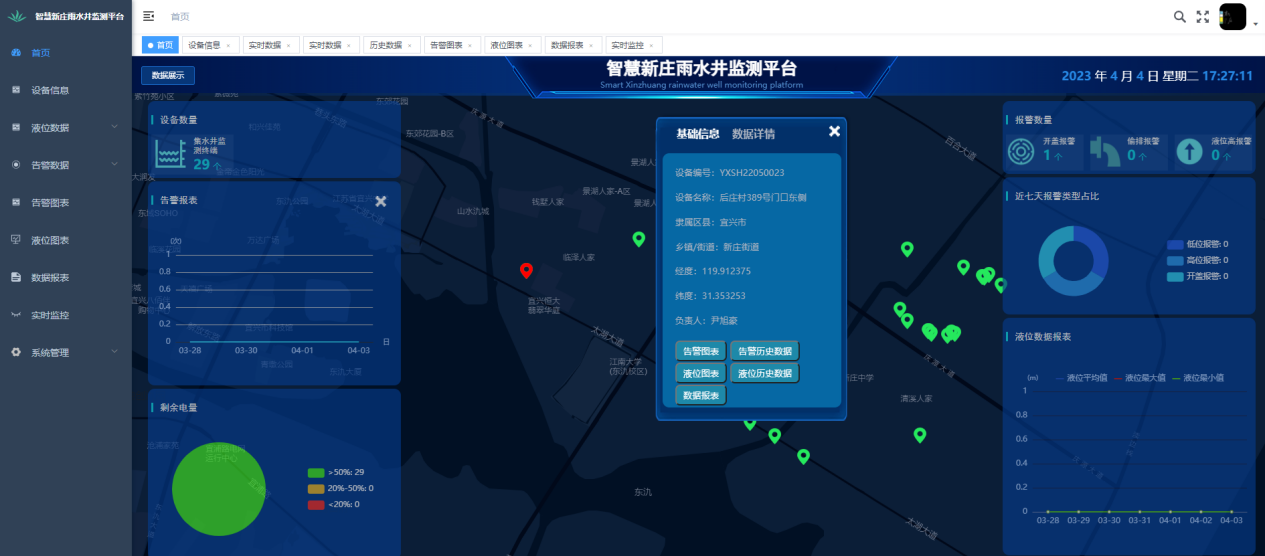The height and width of the screenshot is (556, 1265).
Task: Switch to 数据详情 tab in popup
Action: pyautogui.click(x=753, y=134)
